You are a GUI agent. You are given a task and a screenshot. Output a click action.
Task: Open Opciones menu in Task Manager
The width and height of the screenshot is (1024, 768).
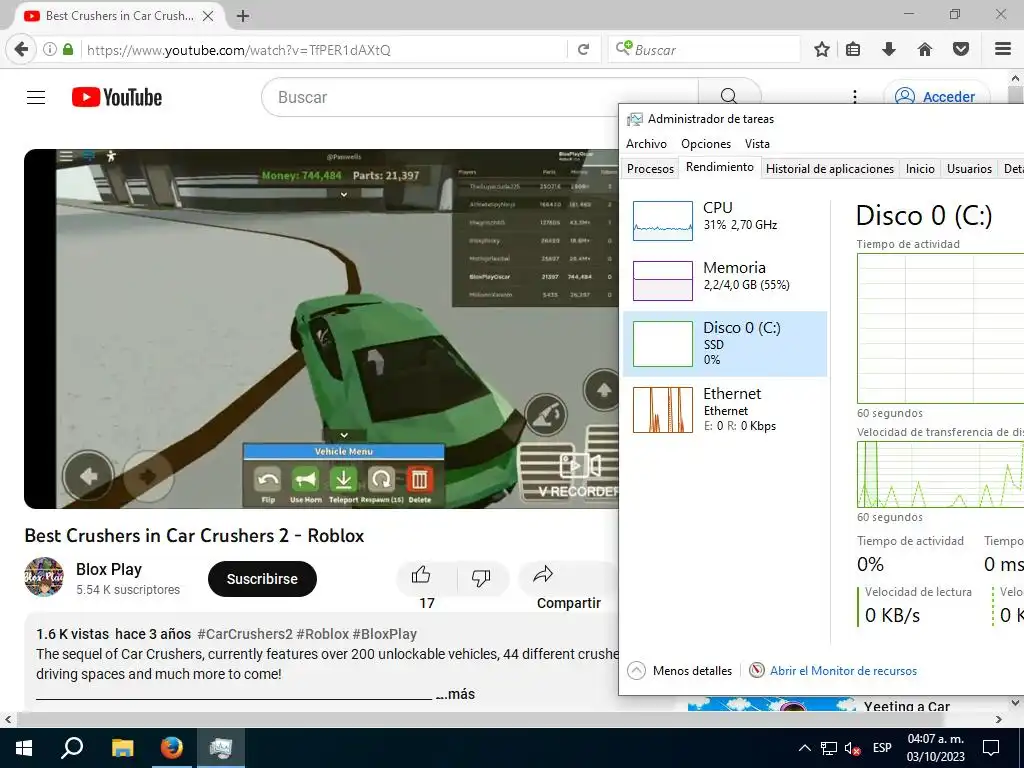coord(706,144)
